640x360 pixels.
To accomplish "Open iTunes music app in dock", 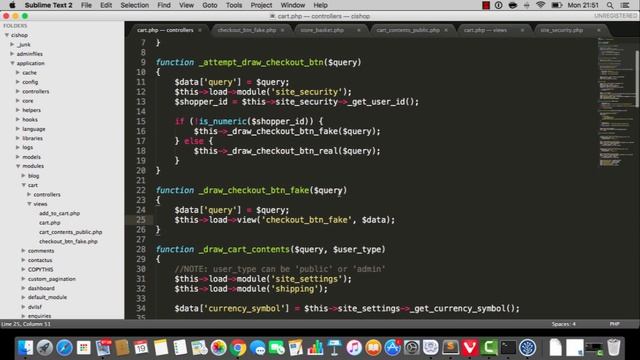I will [x=354, y=348].
